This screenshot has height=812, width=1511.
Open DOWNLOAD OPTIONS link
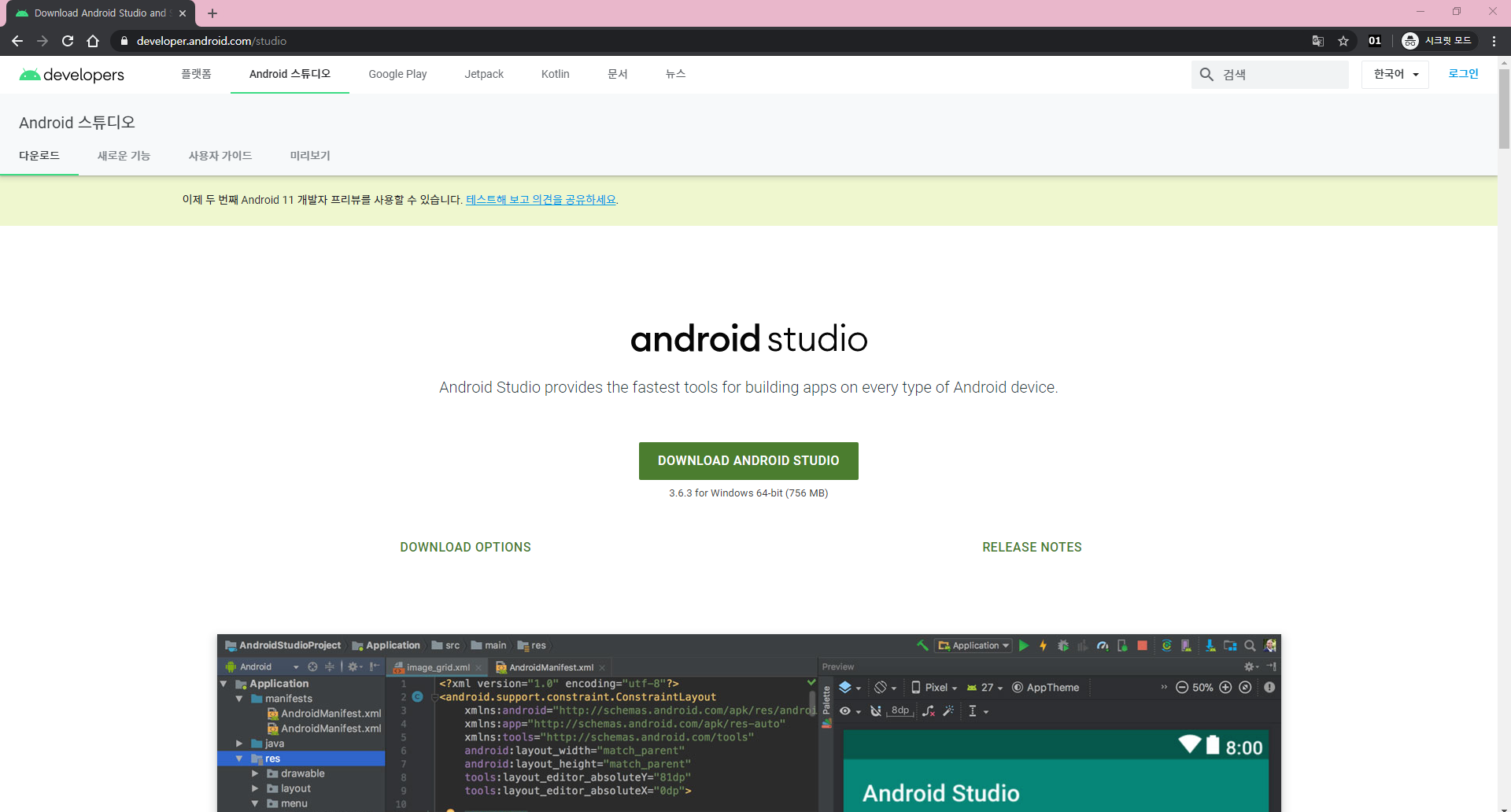pyautogui.click(x=465, y=548)
